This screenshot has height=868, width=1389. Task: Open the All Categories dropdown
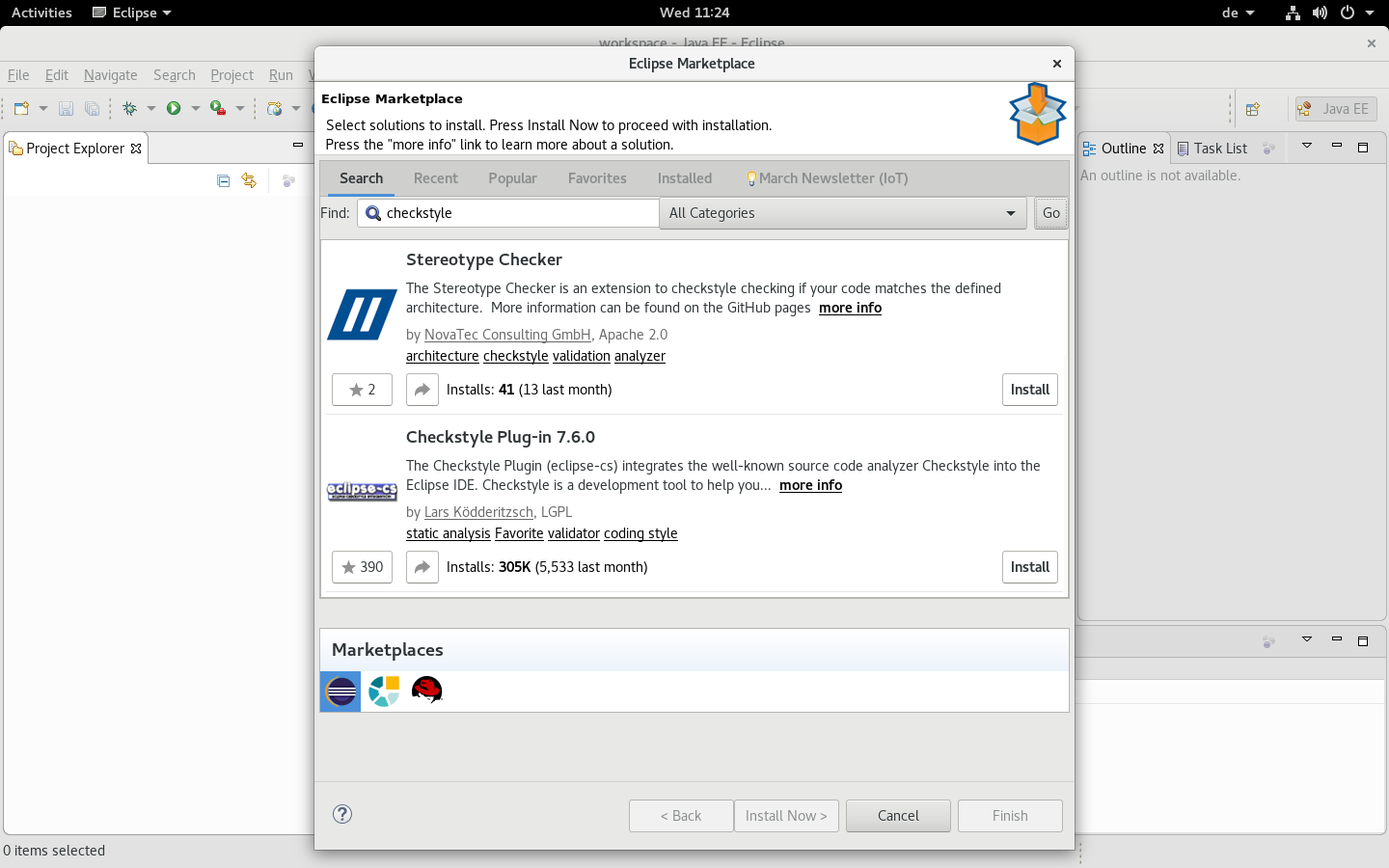tap(1010, 213)
